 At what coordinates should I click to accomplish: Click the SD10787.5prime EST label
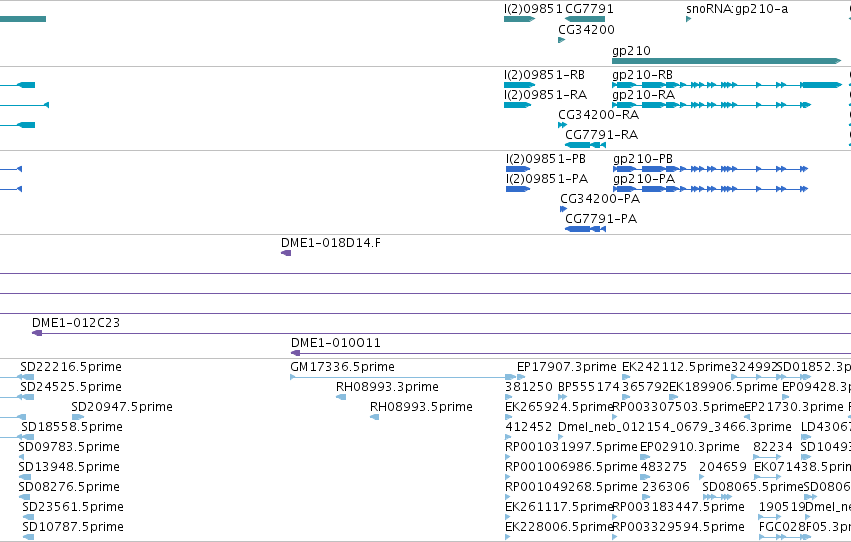pyautogui.click(x=73, y=527)
